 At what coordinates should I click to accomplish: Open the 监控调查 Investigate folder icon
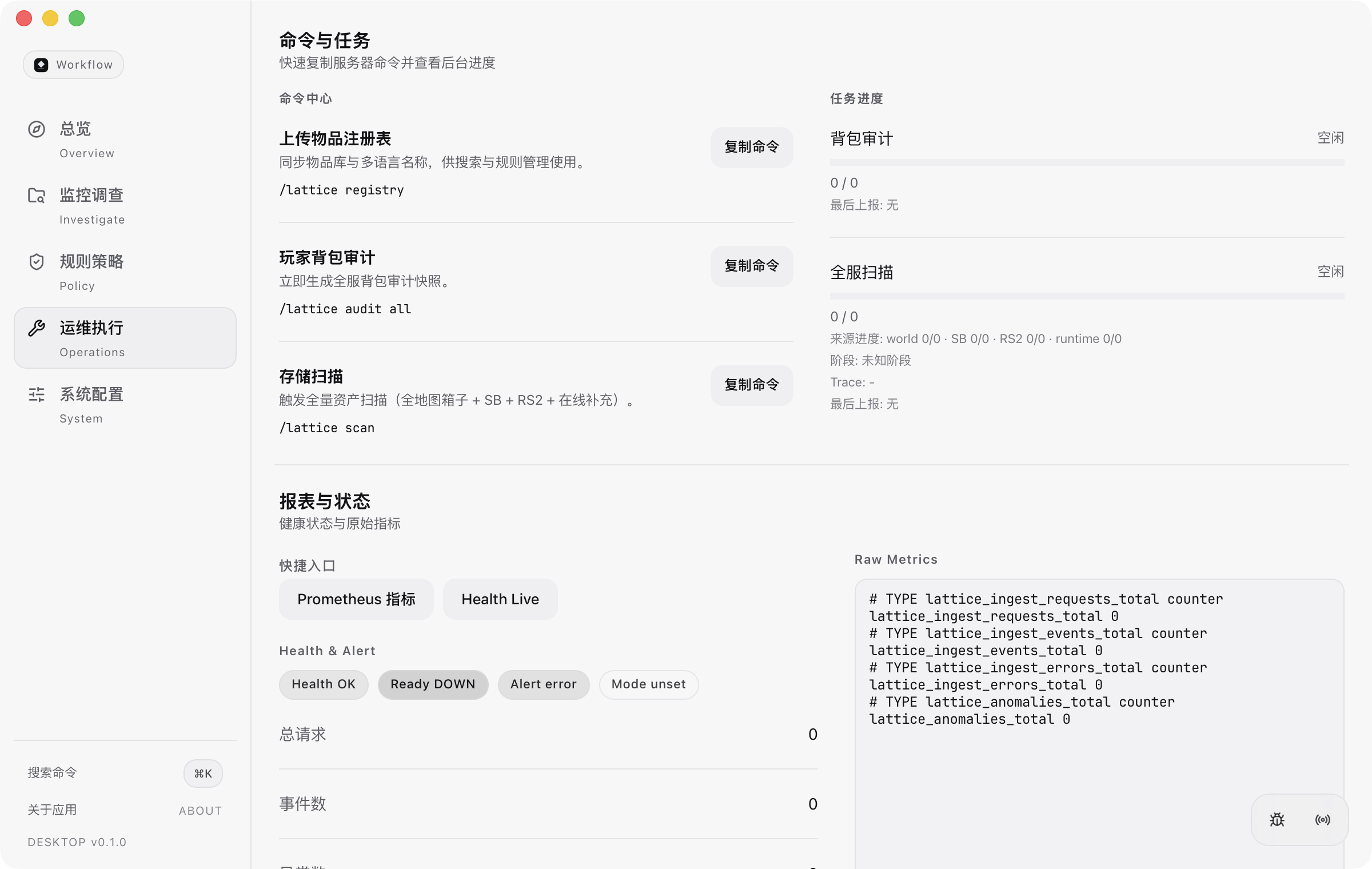coord(37,196)
